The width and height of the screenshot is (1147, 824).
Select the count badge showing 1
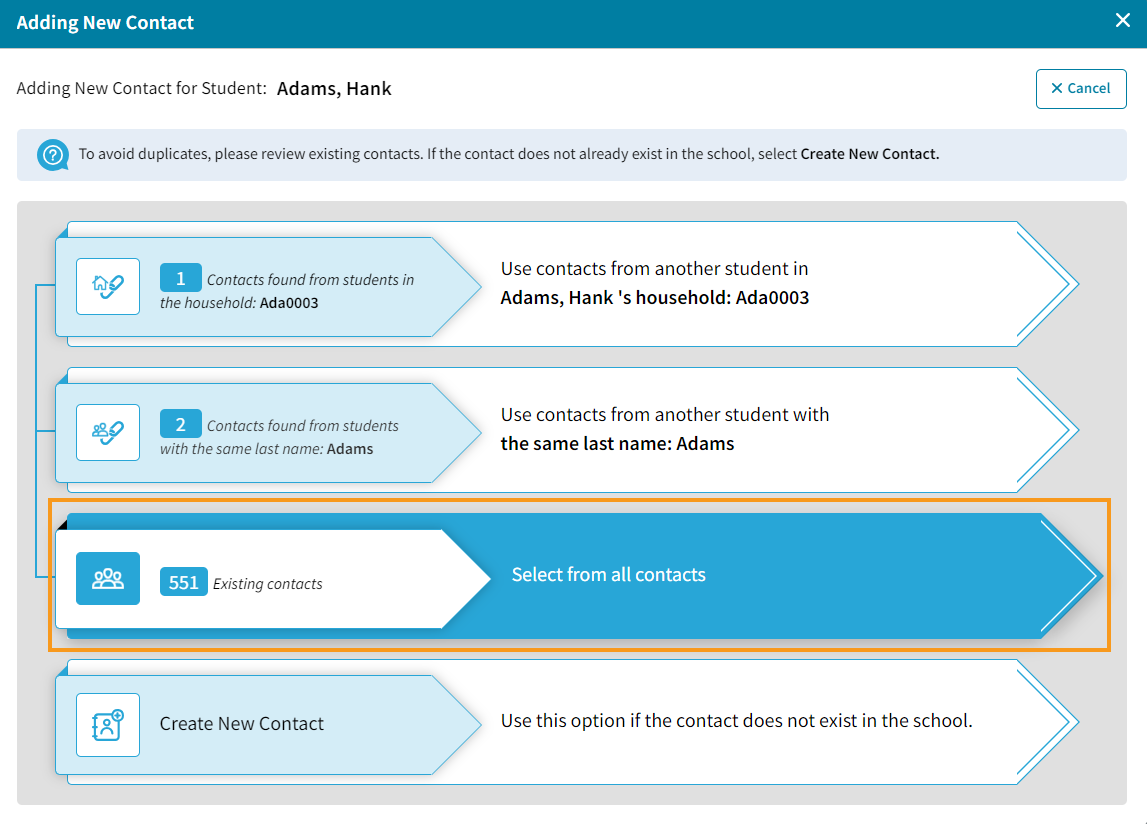tap(181, 278)
